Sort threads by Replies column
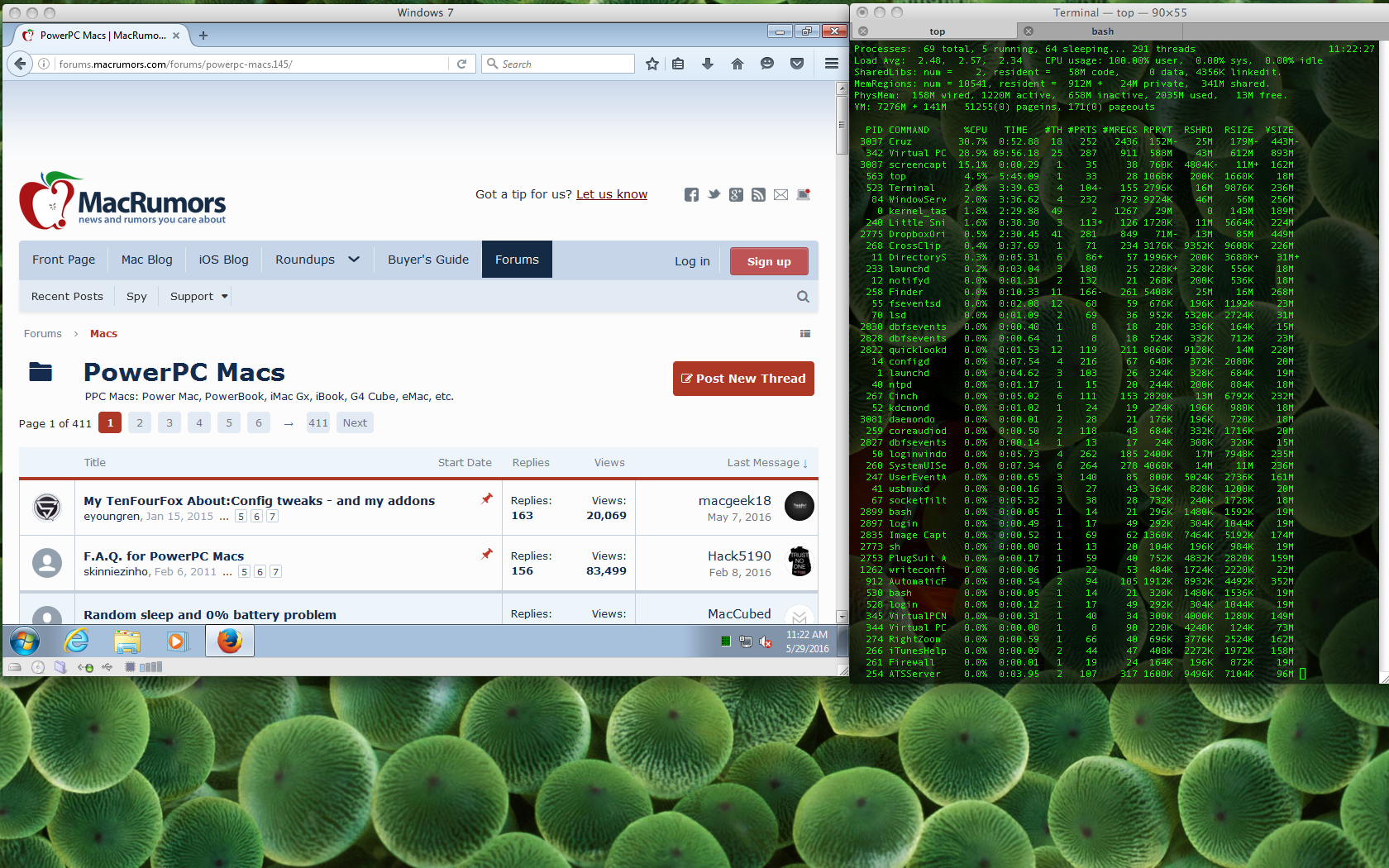The width and height of the screenshot is (1389, 868). [x=531, y=463]
